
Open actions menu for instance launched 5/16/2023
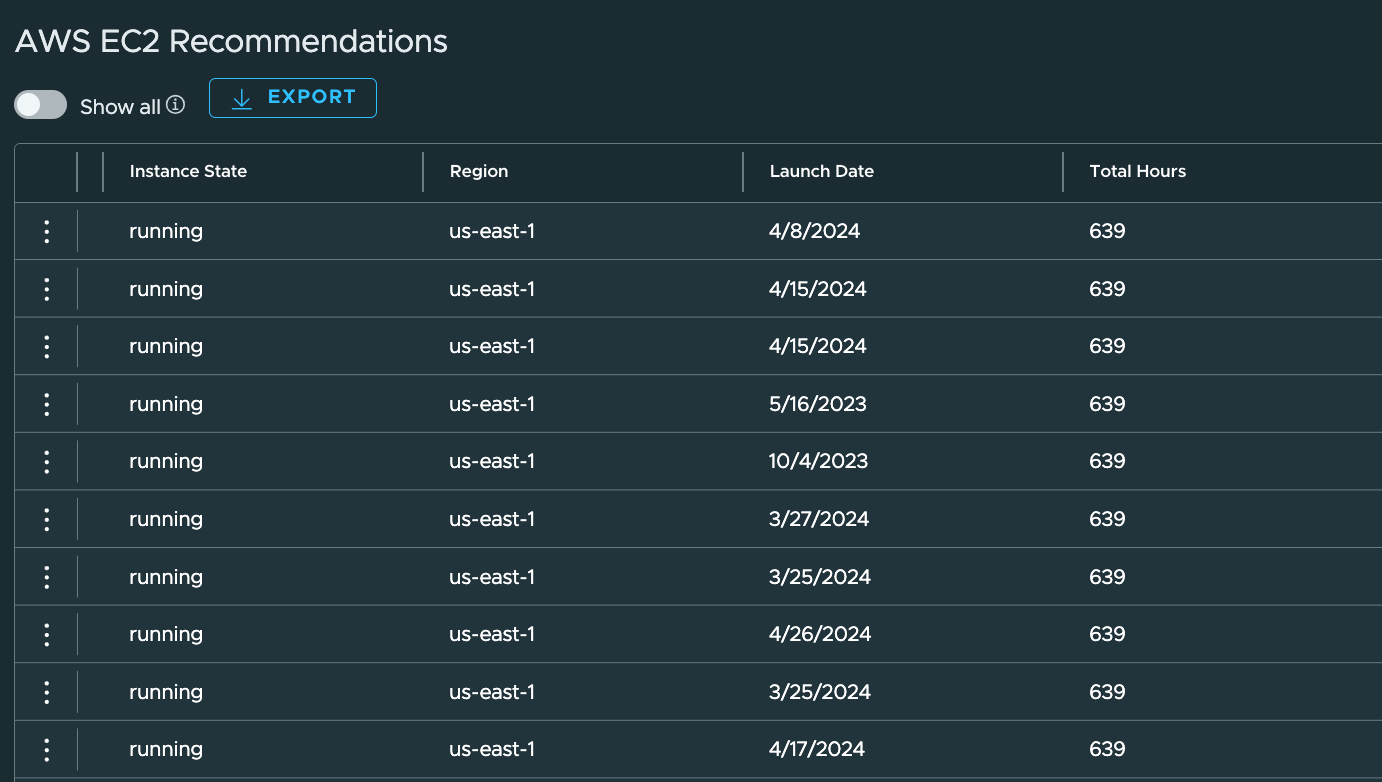[46, 403]
